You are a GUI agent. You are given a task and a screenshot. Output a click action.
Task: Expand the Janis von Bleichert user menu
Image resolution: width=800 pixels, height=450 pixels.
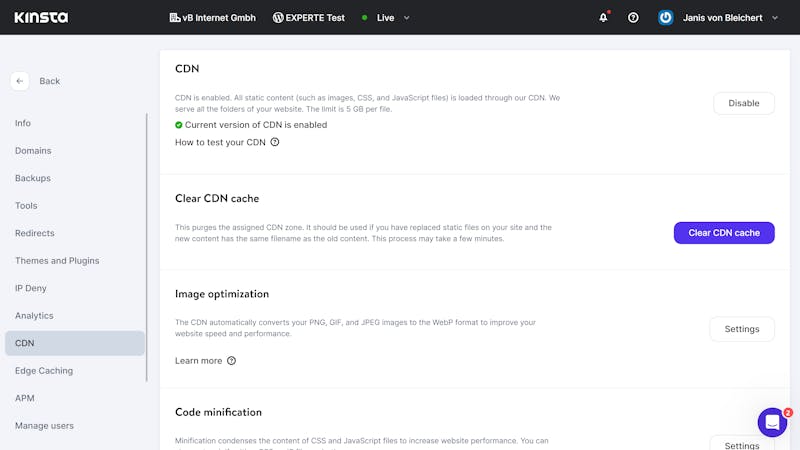[775, 17]
